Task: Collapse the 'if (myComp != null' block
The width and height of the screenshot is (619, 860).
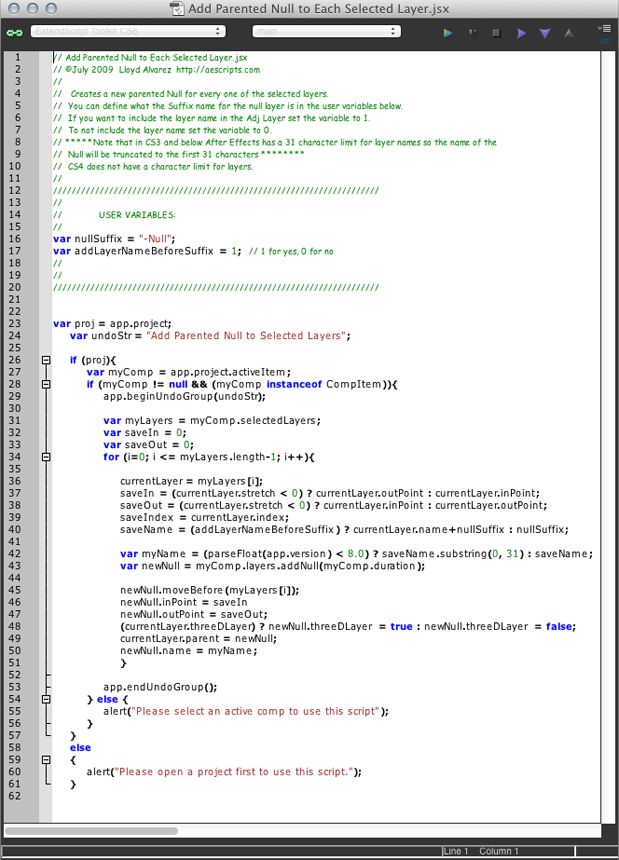Action: [x=46, y=384]
